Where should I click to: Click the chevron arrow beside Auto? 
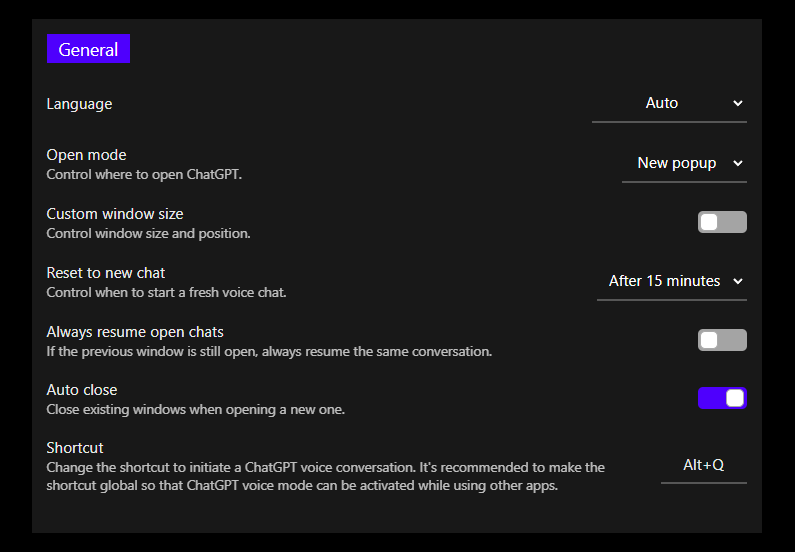coord(738,103)
